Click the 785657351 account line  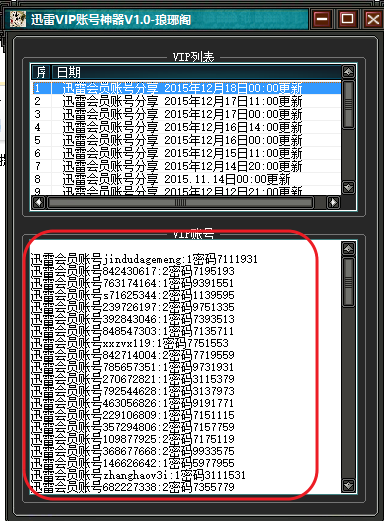[133, 367]
